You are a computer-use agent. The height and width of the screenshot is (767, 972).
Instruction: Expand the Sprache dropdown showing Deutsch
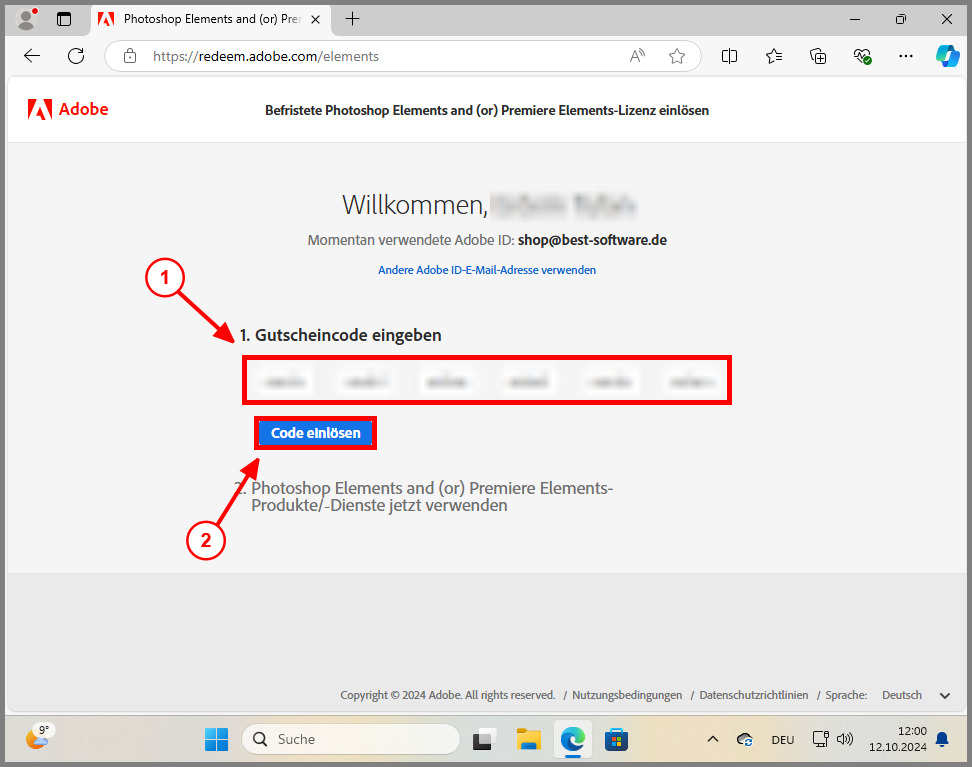(x=912, y=694)
